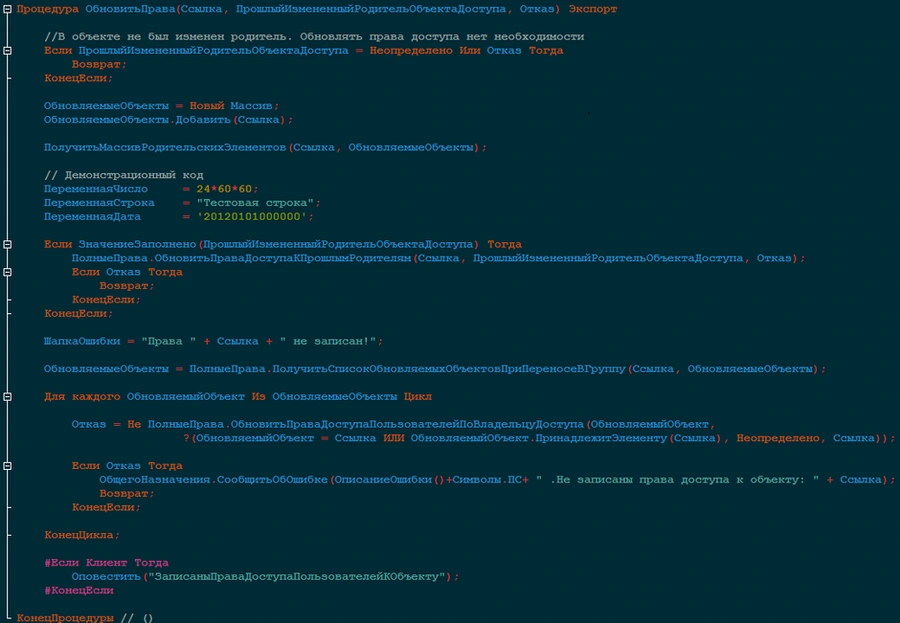Click the "Тестовая строка" string literal
900x623 pixels.
pyautogui.click(x=259, y=203)
